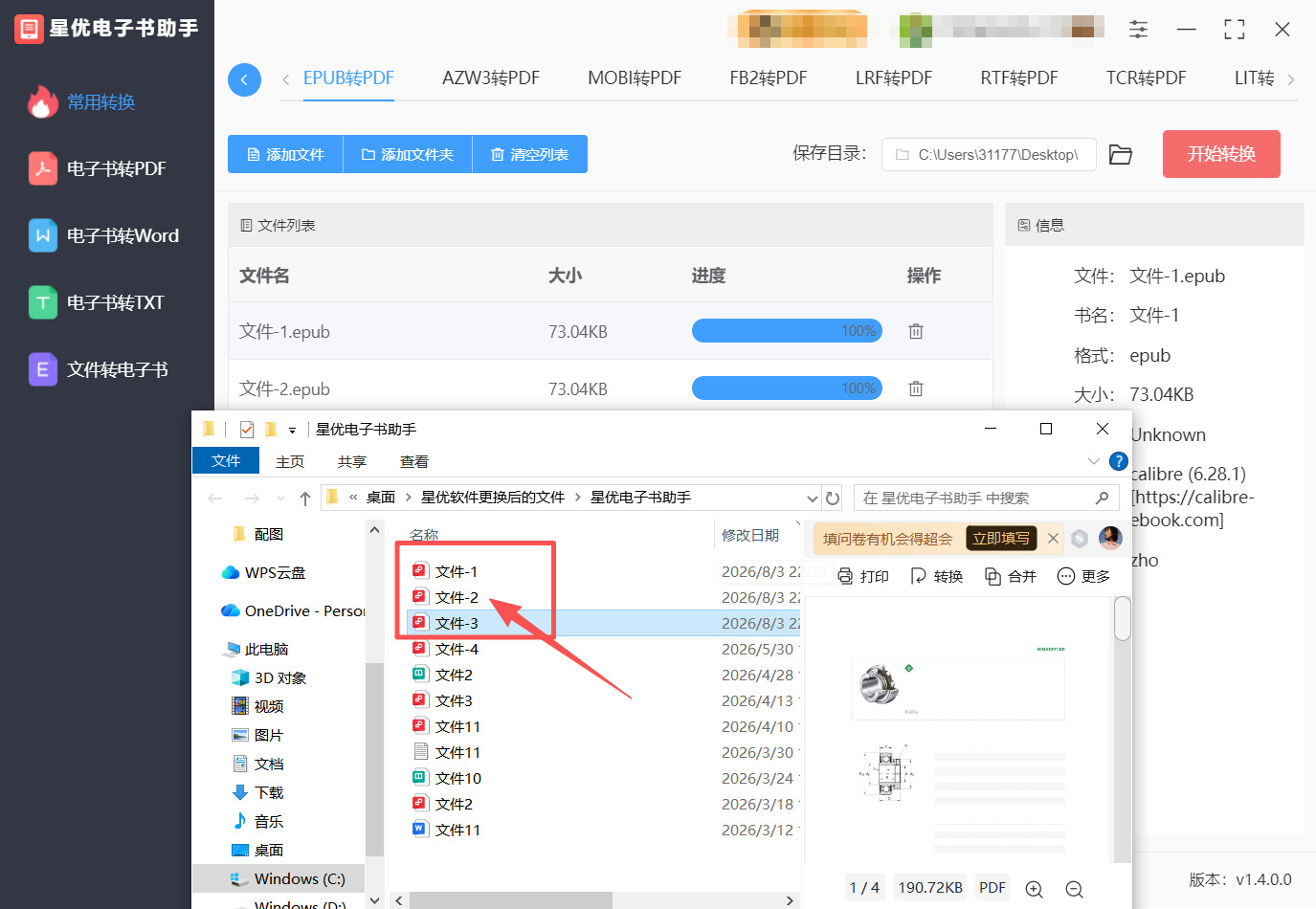The width and height of the screenshot is (1316, 909).
Task: Select 文件10 in the Explorer list
Action: click(x=457, y=778)
